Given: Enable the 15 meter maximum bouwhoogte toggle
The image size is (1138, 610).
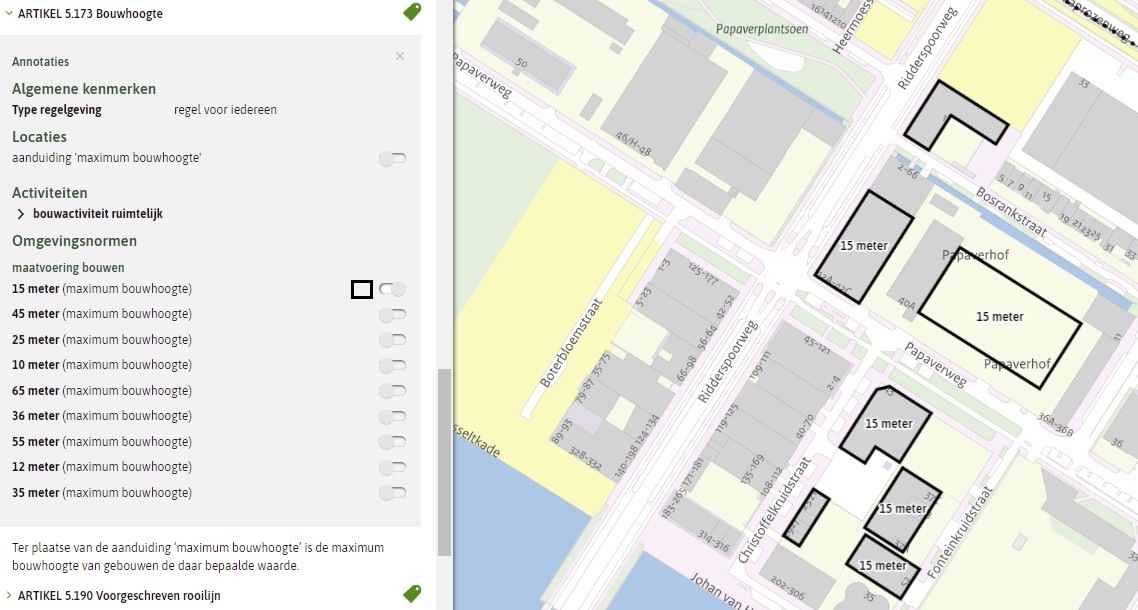Looking at the screenshot, I should pos(393,289).
